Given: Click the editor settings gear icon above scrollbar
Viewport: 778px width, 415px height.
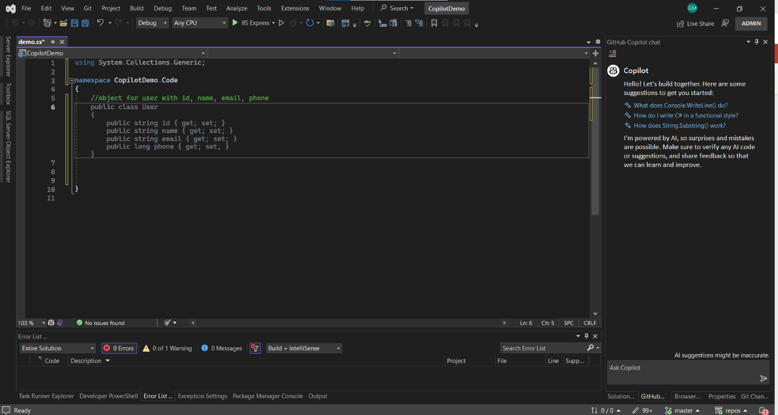Looking at the screenshot, I should click(598, 42).
